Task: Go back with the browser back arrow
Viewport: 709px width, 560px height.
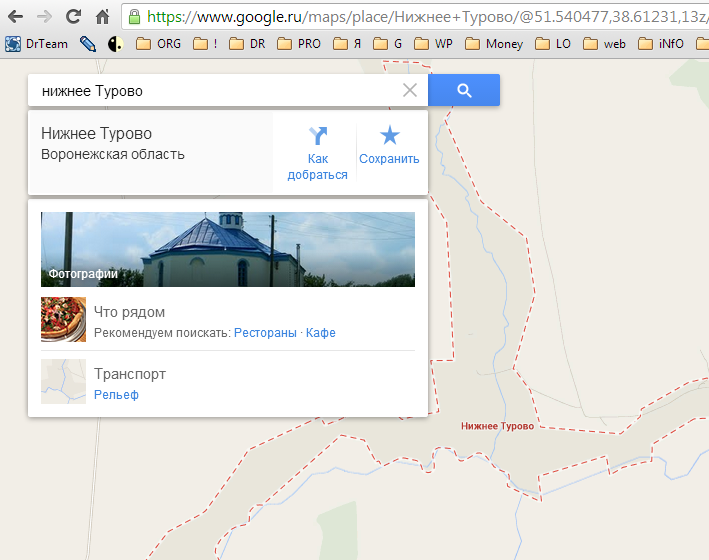Action: (15, 17)
